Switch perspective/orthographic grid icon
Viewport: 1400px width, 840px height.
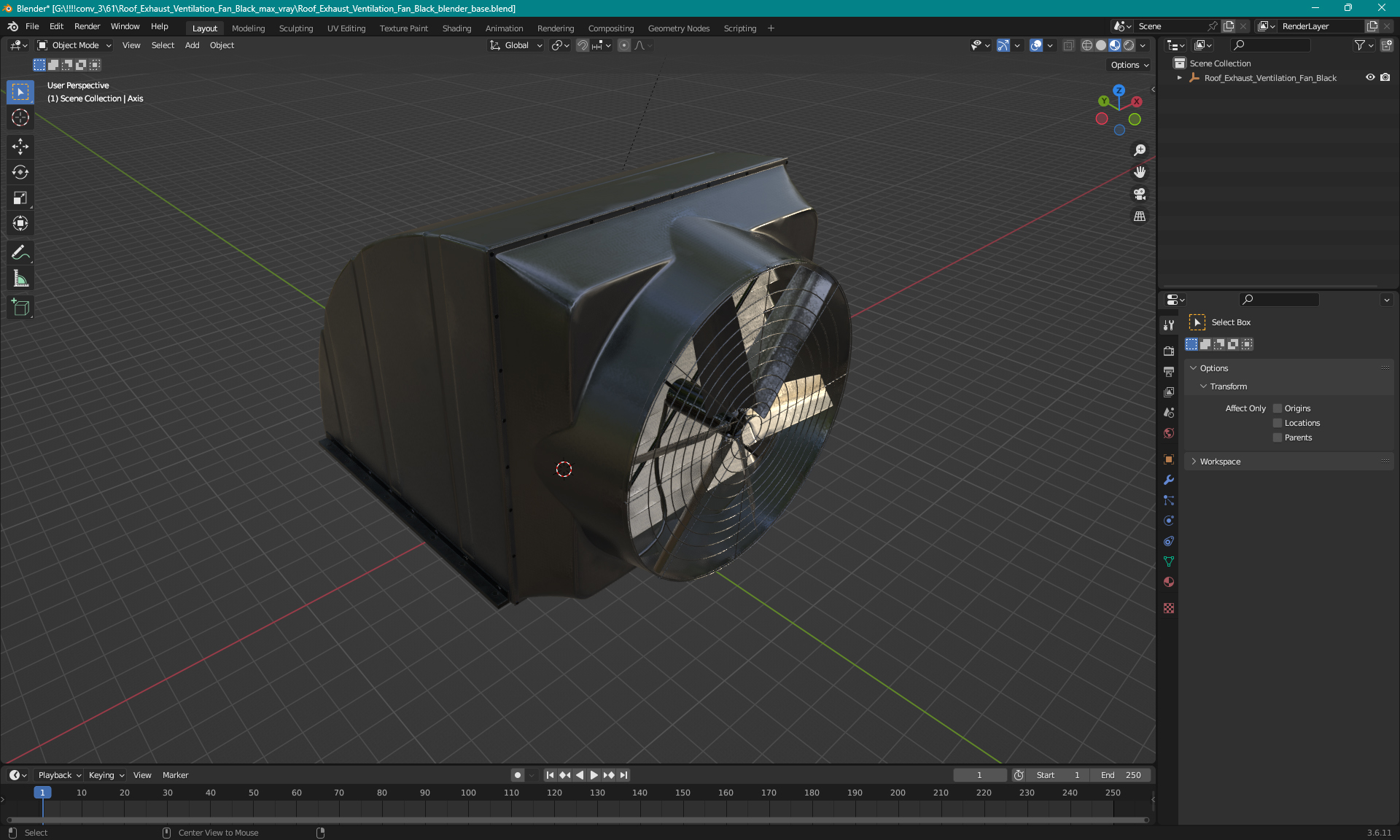point(1140,217)
